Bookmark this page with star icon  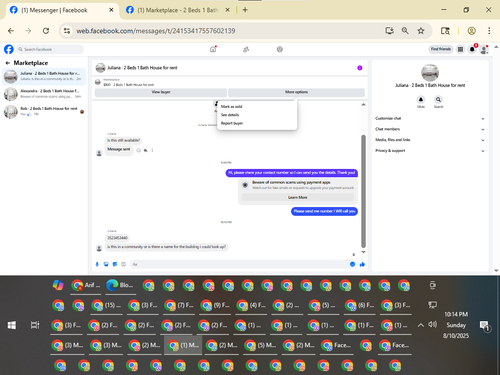[x=421, y=31]
